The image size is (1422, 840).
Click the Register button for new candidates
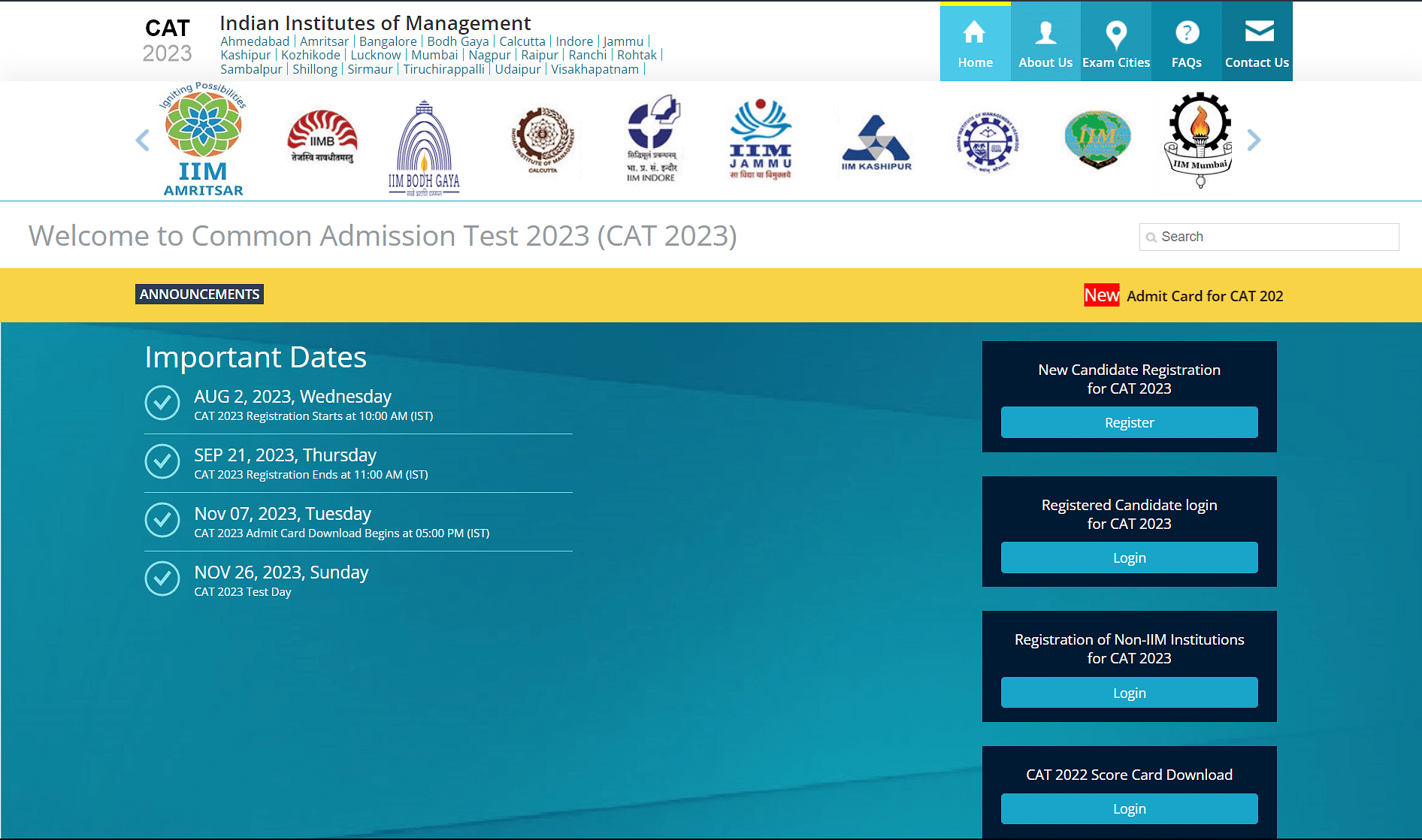tap(1129, 422)
